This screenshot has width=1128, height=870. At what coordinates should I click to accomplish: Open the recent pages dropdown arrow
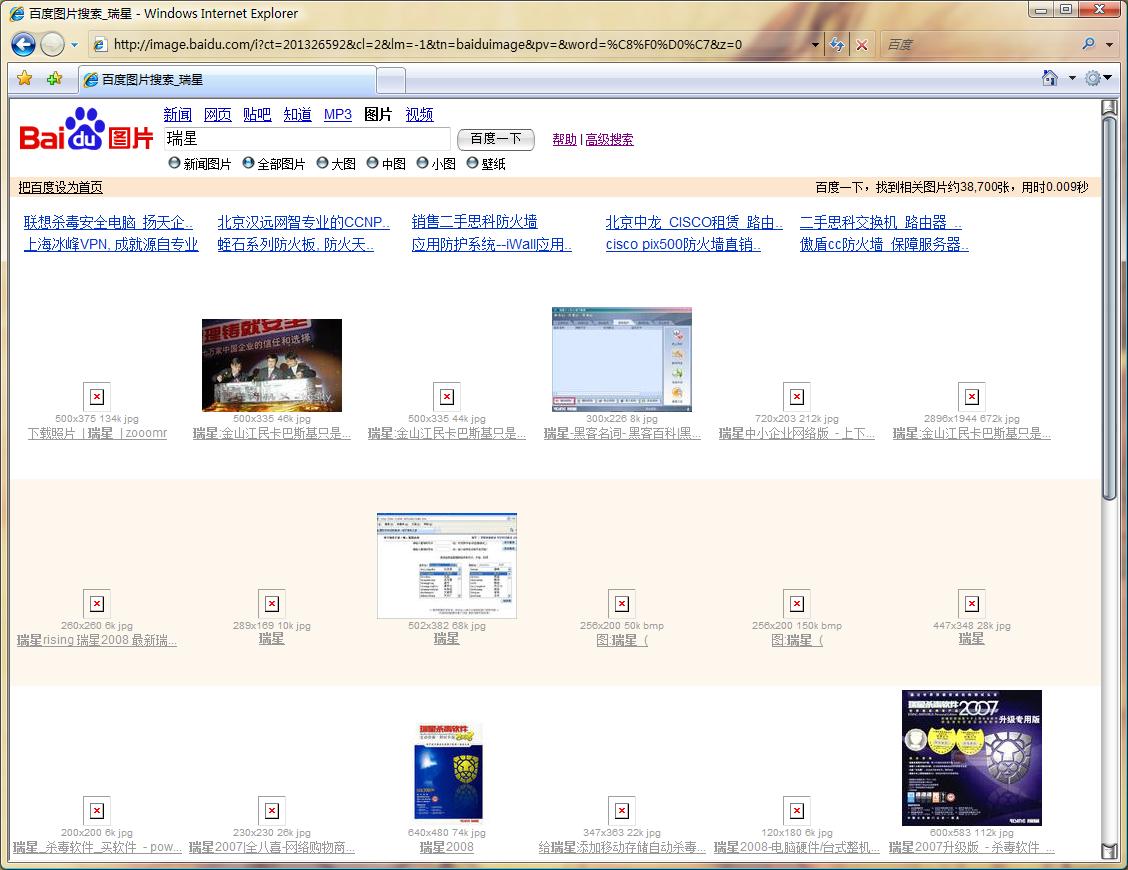(x=74, y=45)
